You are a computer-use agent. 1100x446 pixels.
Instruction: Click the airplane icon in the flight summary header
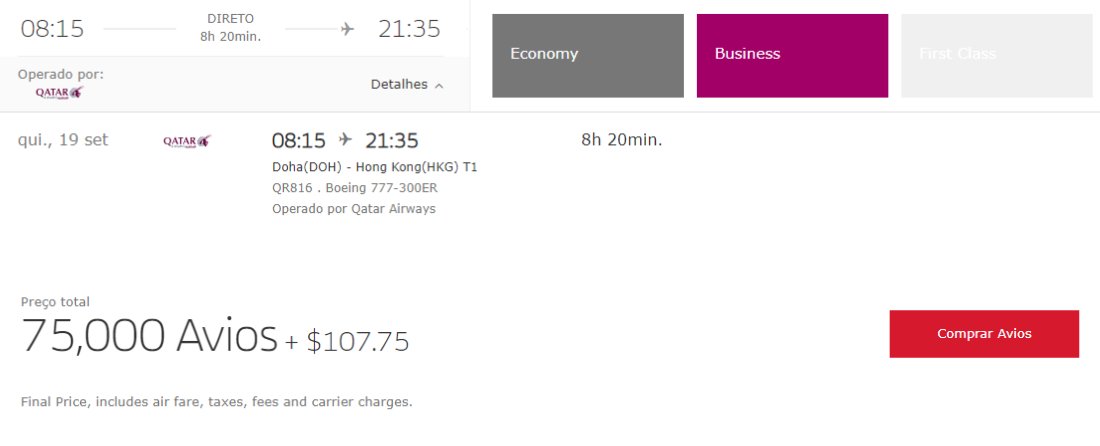(347, 29)
